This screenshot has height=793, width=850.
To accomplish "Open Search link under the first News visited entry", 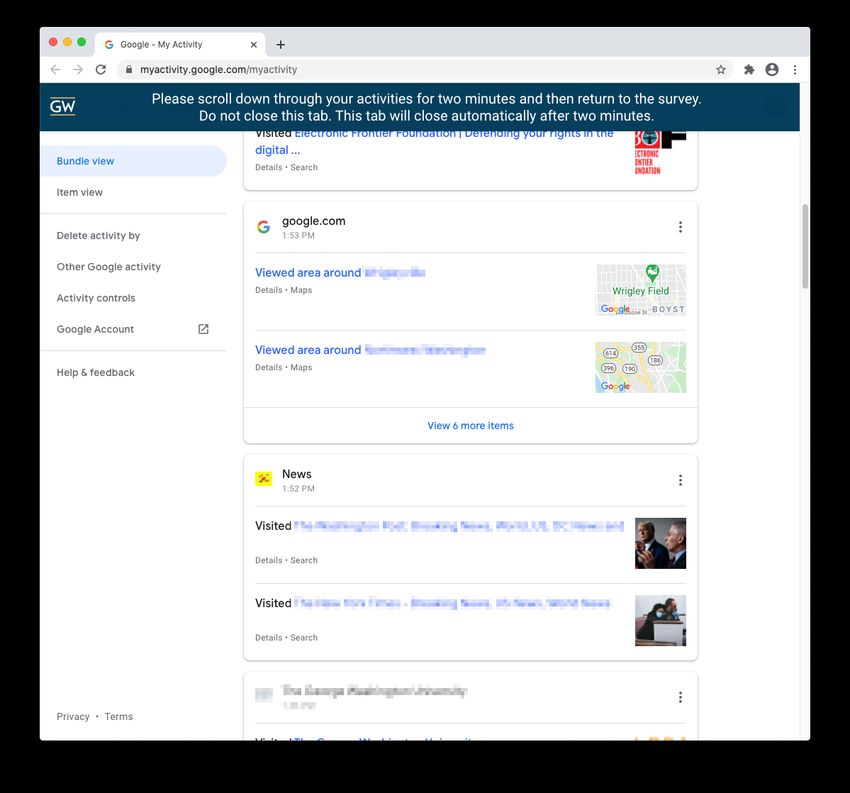I will point(304,560).
